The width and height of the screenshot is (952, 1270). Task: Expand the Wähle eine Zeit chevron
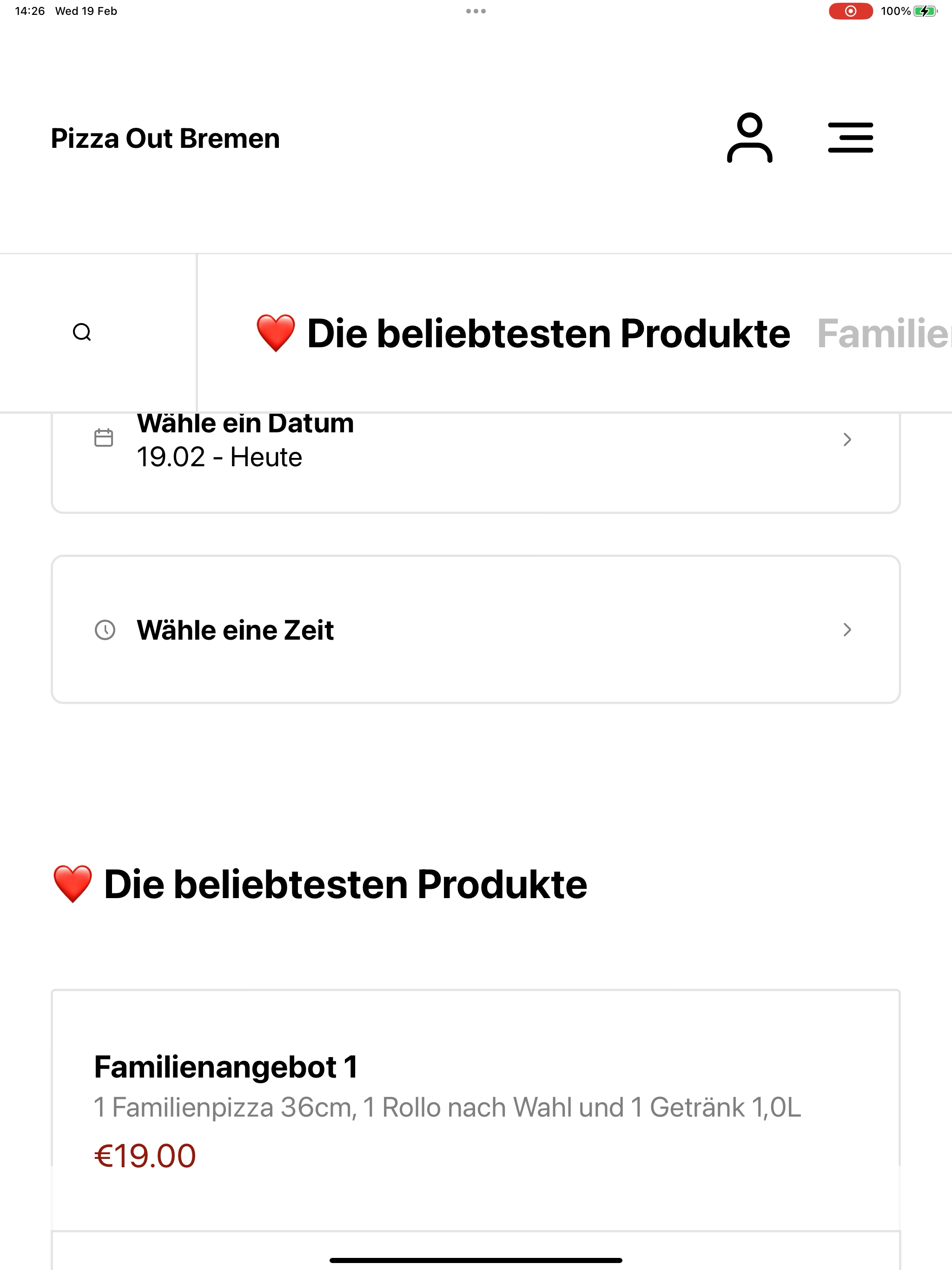coord(847,630)
